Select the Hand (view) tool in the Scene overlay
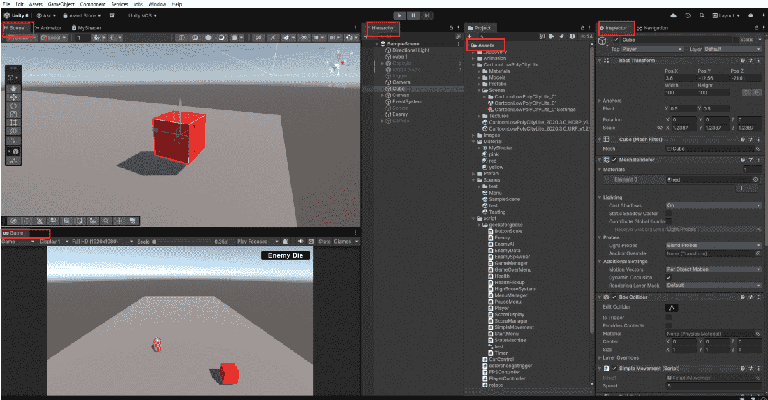 coord(13,89)
